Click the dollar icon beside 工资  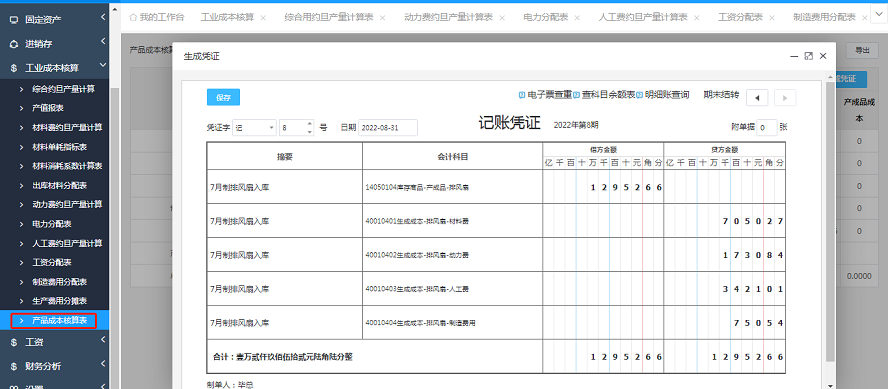14,342
